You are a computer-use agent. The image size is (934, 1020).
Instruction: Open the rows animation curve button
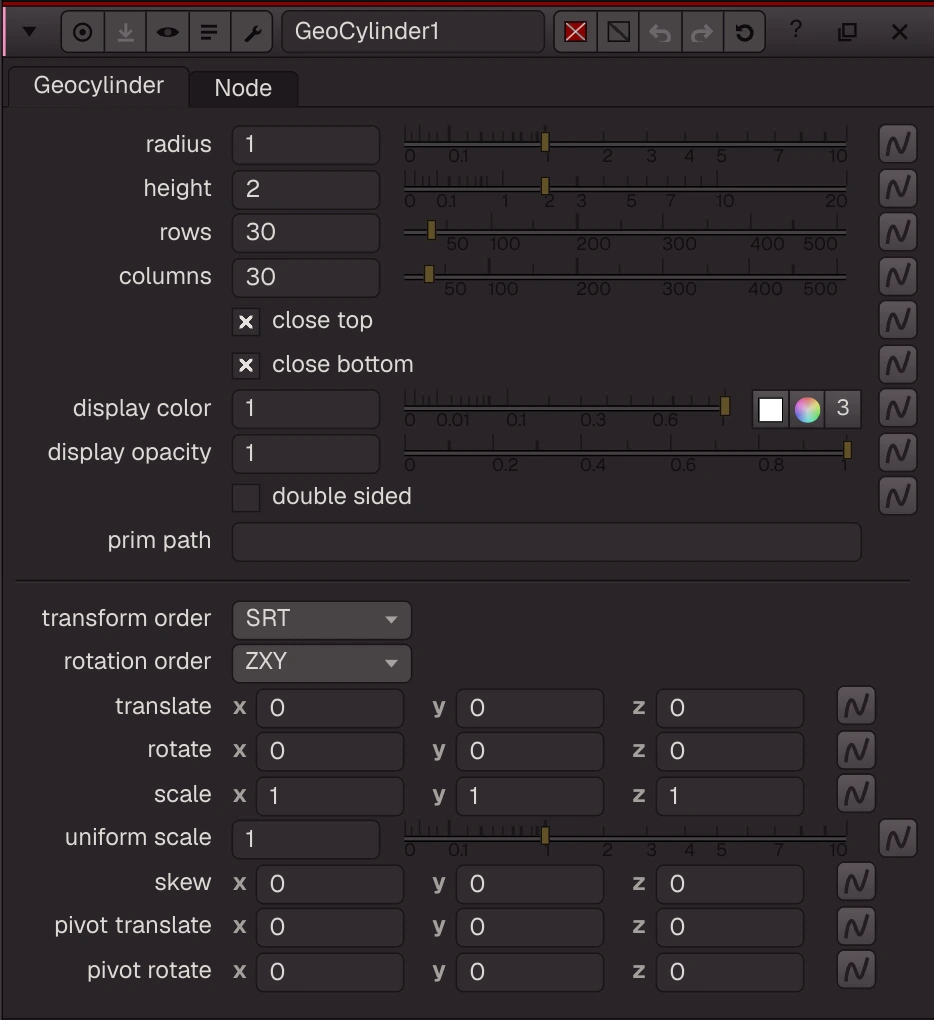point(898,232)
